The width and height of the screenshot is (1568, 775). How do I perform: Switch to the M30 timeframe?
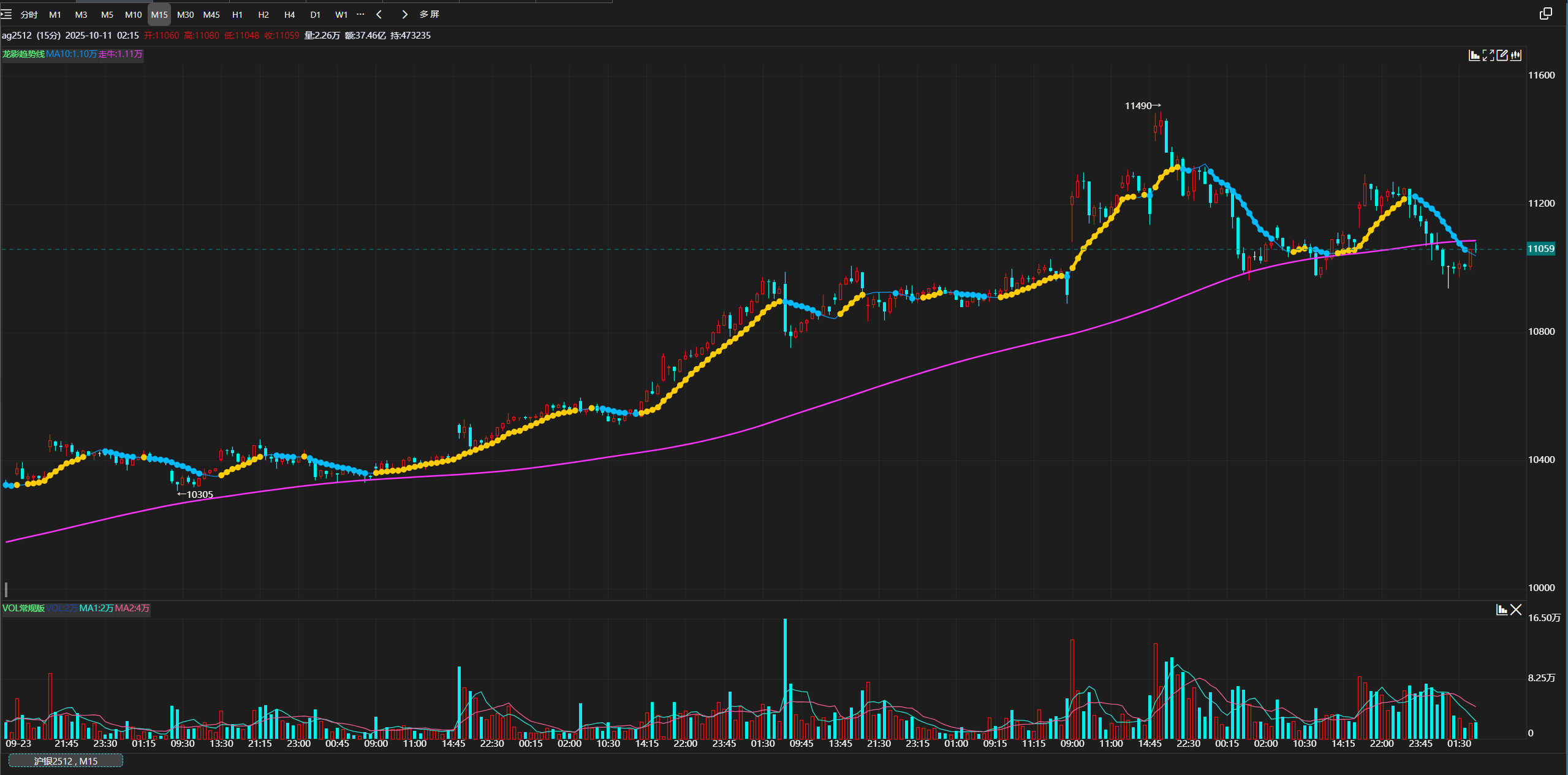point(185,14)
